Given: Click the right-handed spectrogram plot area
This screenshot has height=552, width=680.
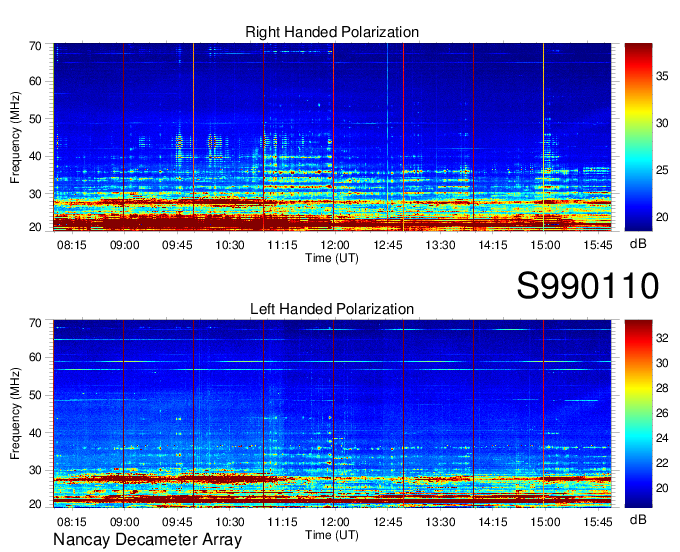Looking at the screenshot, I should click(x=332, y=137).
